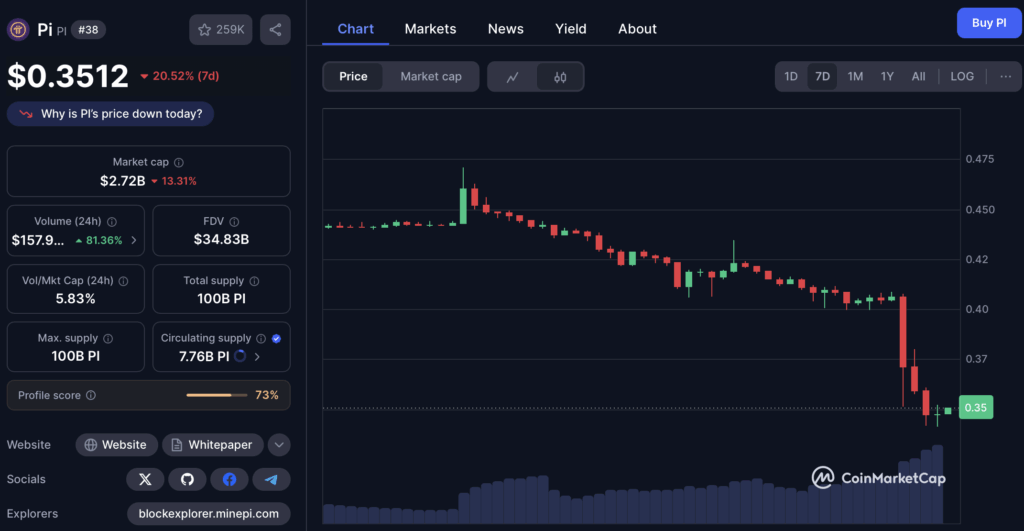Set chart range to 1D
This screenshot has height=531, width=1024.
(x=791, y=76)
